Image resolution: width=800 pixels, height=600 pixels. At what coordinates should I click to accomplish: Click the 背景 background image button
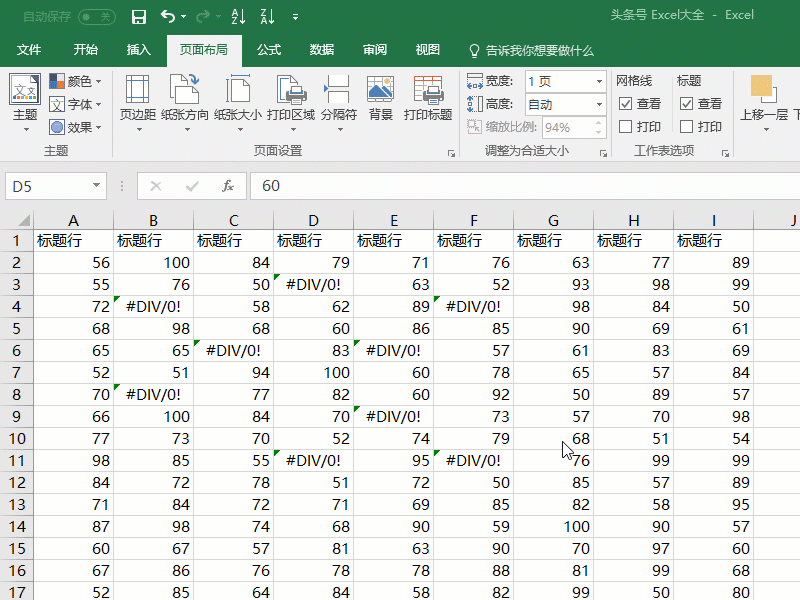click(x=381, y=98)
